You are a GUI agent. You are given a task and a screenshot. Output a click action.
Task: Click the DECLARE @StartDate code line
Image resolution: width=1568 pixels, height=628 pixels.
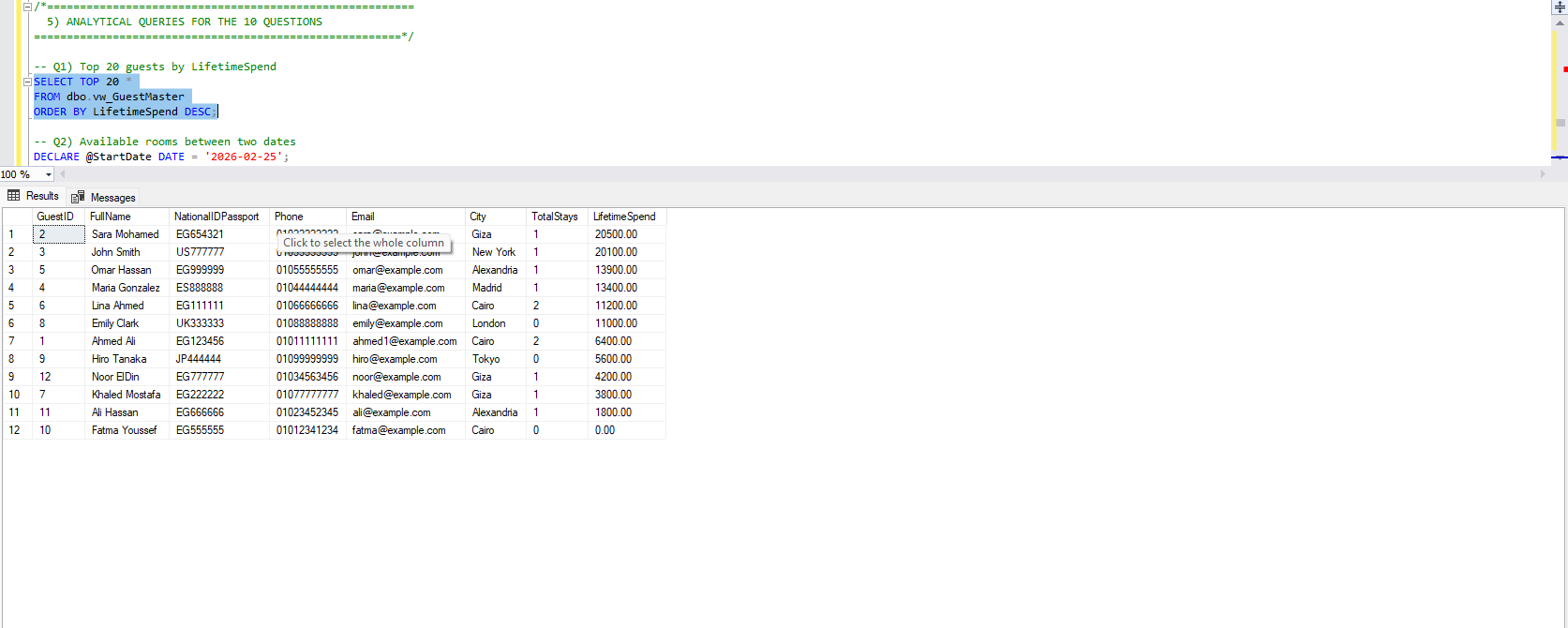(161, 157)
